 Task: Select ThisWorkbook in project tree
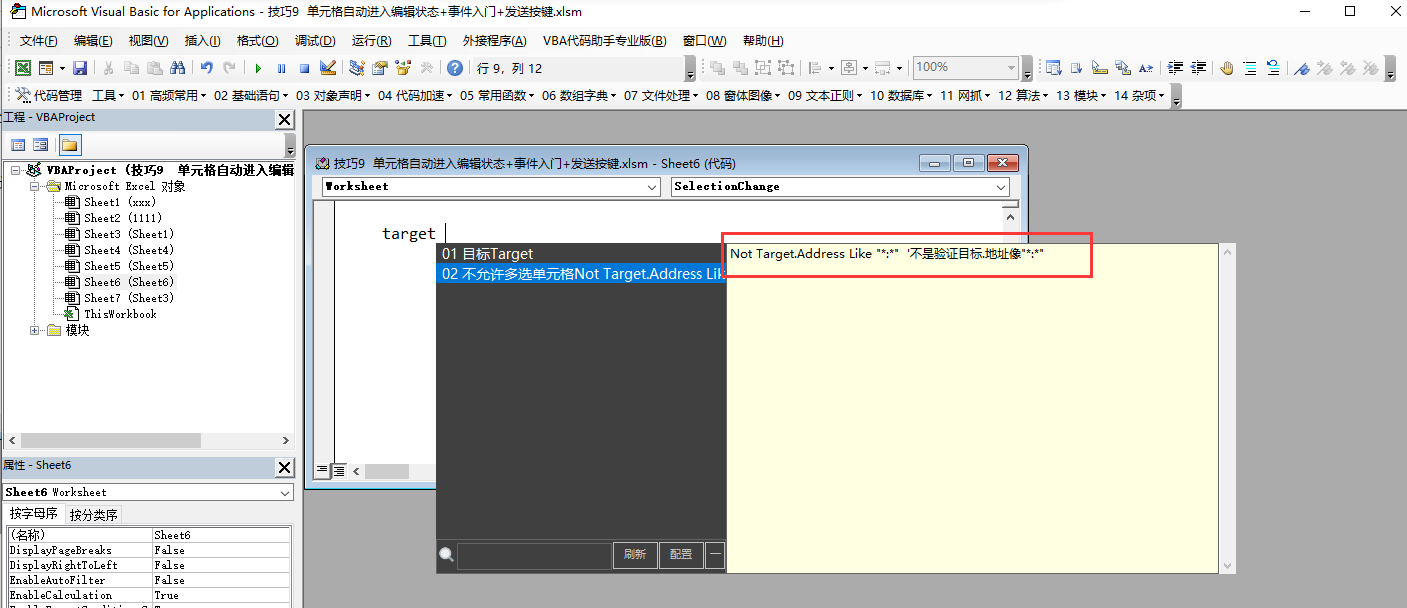[120, 314]
